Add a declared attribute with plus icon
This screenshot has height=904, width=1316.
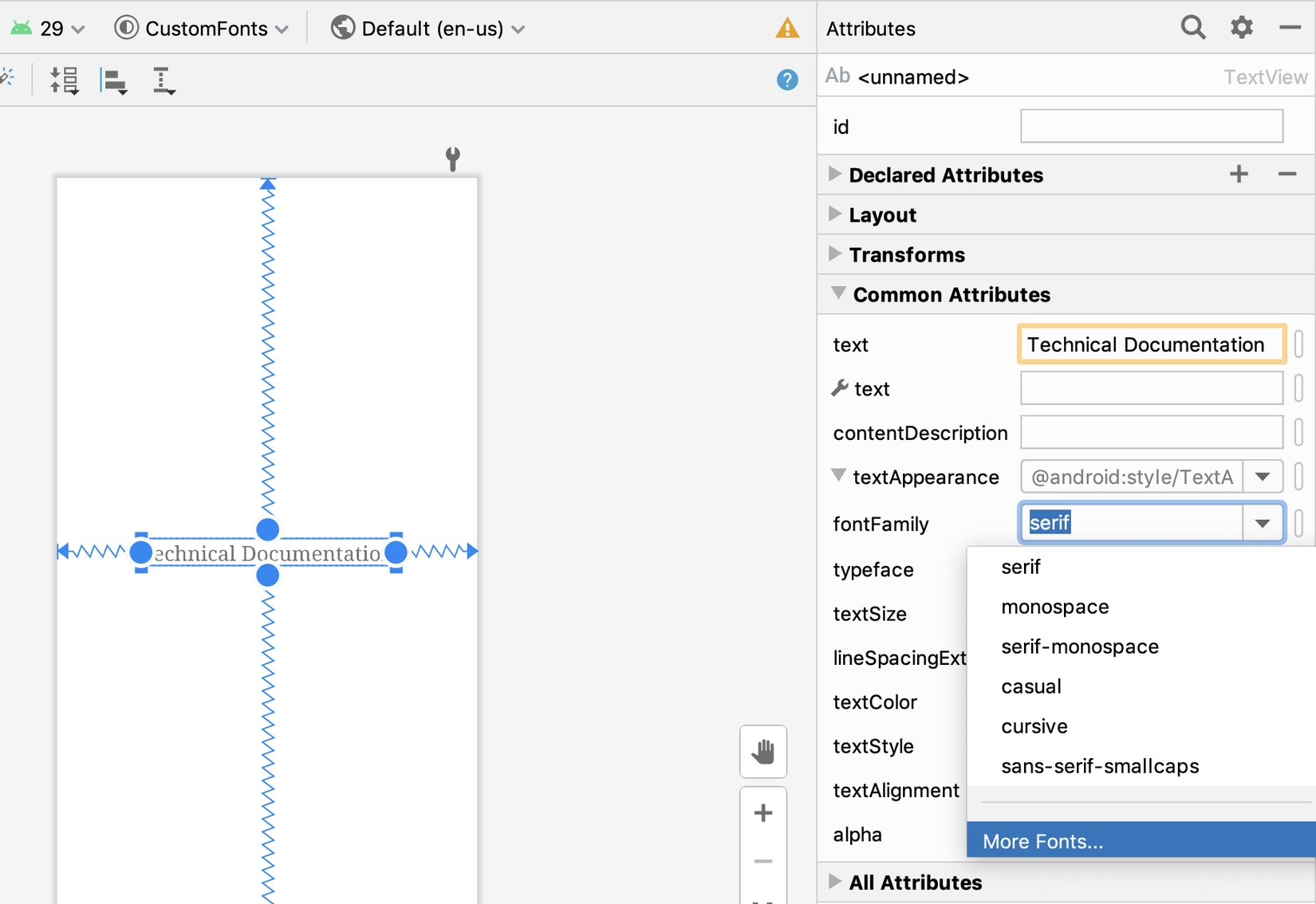coord(1238,175)
